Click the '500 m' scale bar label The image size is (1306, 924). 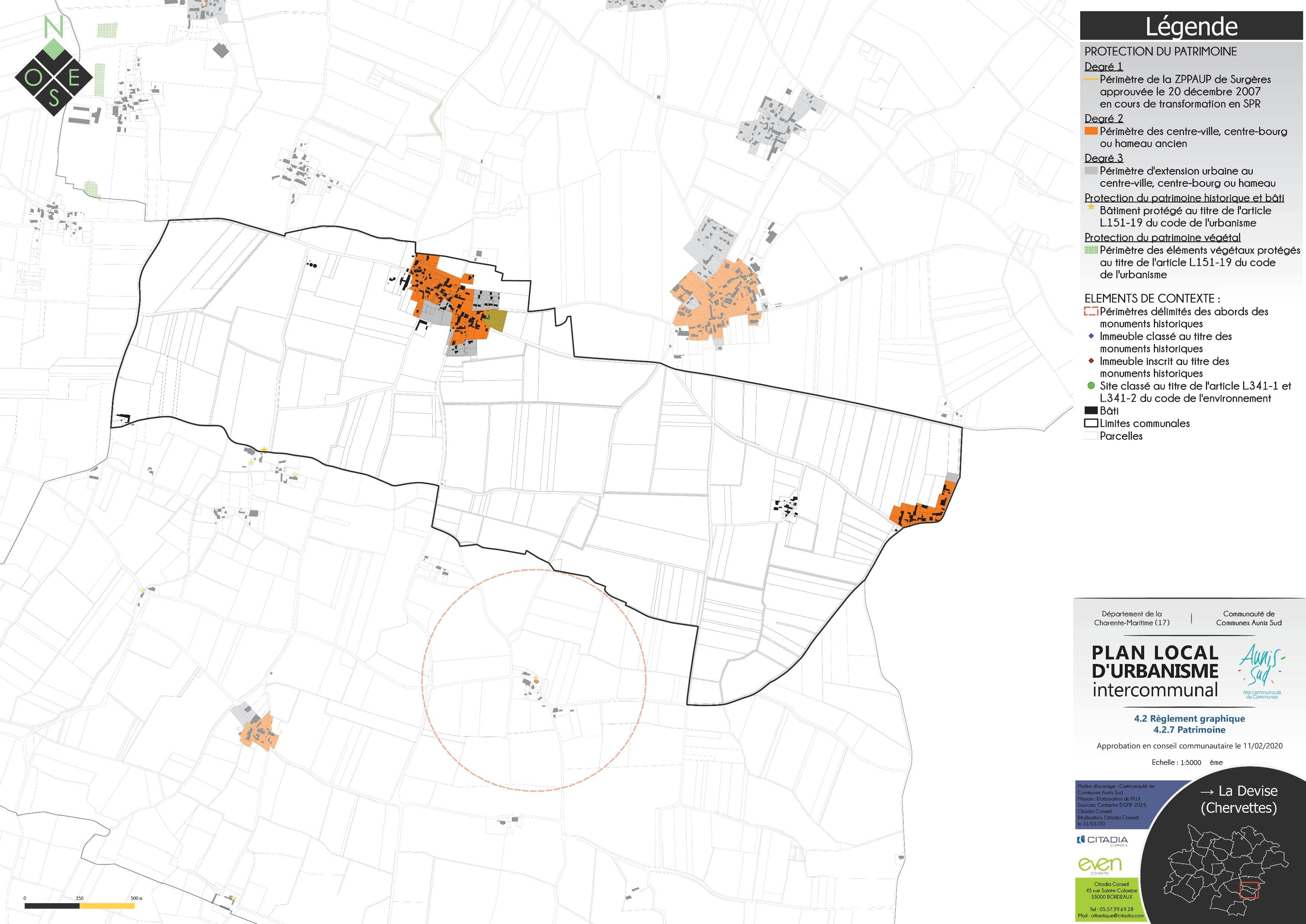click(136, 898)
